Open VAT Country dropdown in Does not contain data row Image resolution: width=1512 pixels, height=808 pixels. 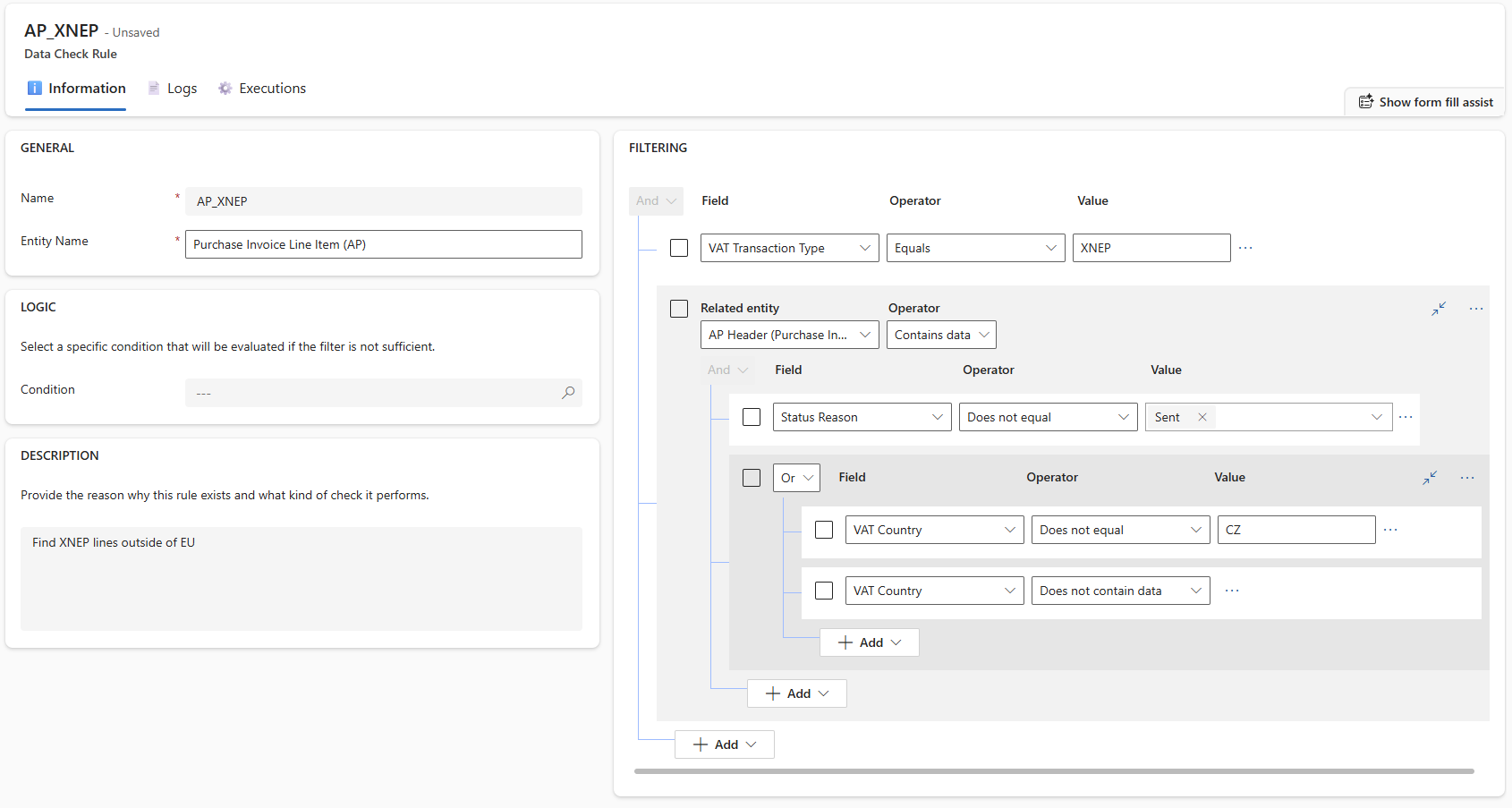(x=935, y=591)
